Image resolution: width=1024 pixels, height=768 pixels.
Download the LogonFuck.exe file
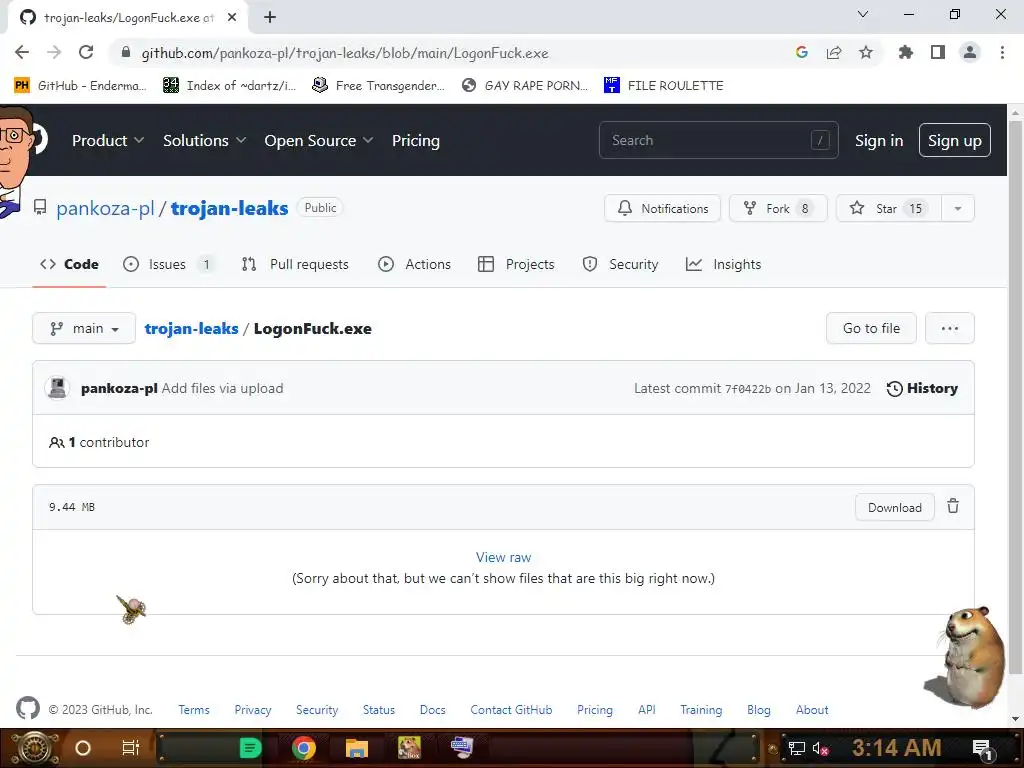(x=895, y=507)
